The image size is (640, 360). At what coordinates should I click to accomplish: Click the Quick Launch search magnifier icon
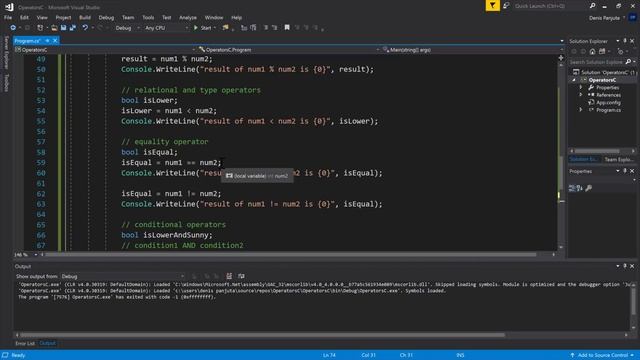tap(592, 6)
